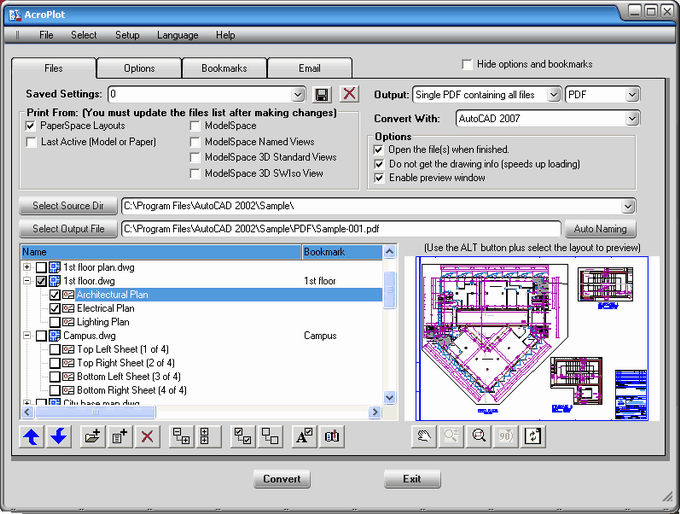Click the layout icon beside Electrical Plan
Viewport: 680px width, 514px height.
(68, 308)
